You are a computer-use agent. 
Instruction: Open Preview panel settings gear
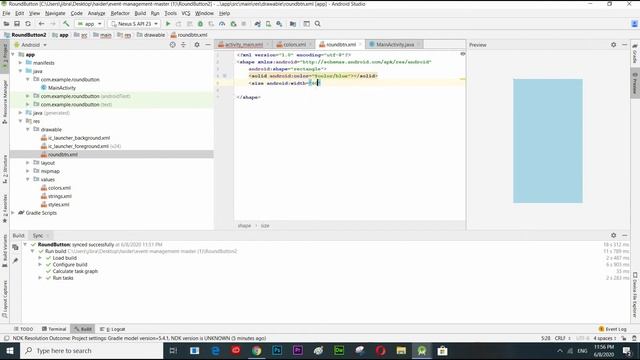[x=613, y=44]
